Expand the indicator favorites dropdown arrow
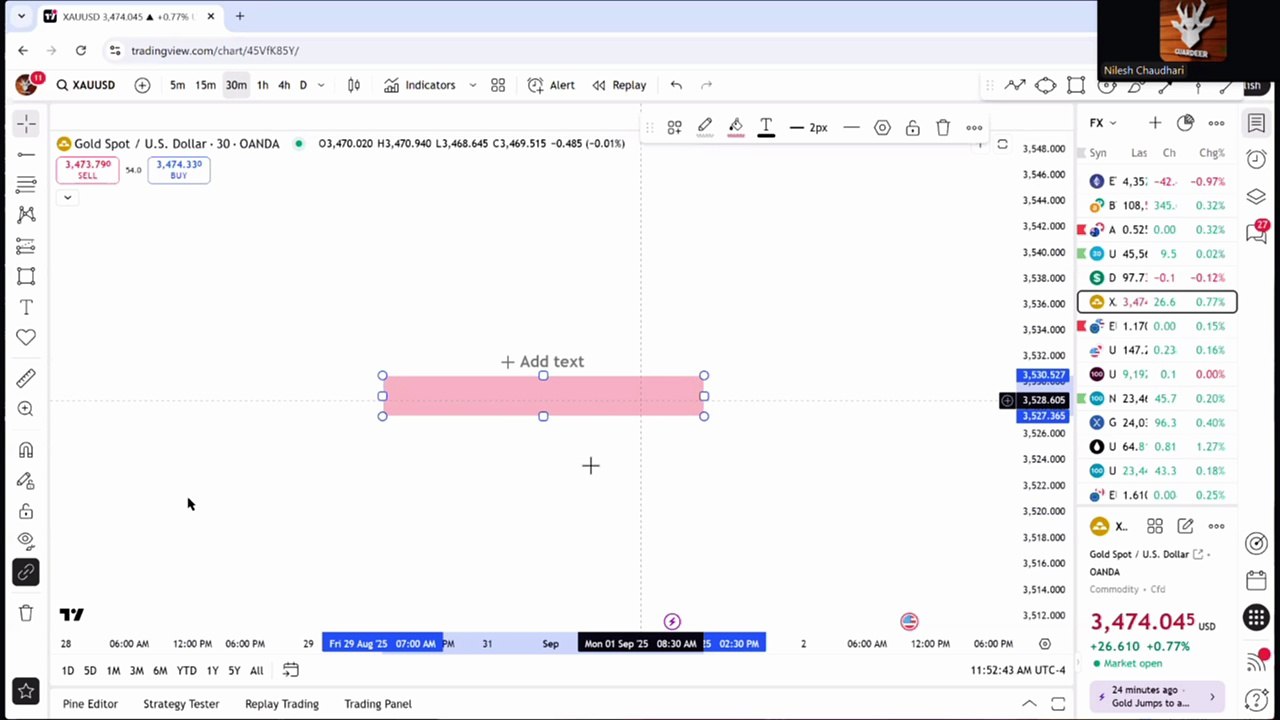The width and height of the screenshot is (1280, 720). 472,85
